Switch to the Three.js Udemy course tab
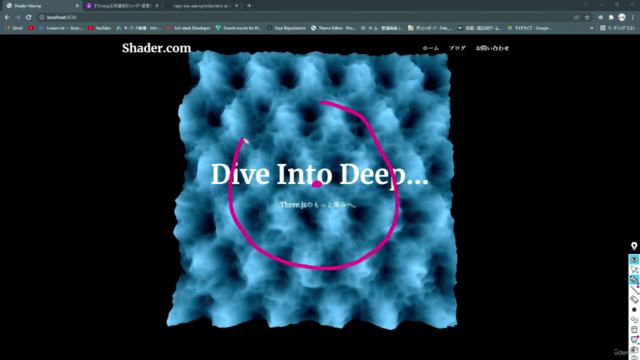The height and width of the screenshot is (360, 640). (122, 6)
